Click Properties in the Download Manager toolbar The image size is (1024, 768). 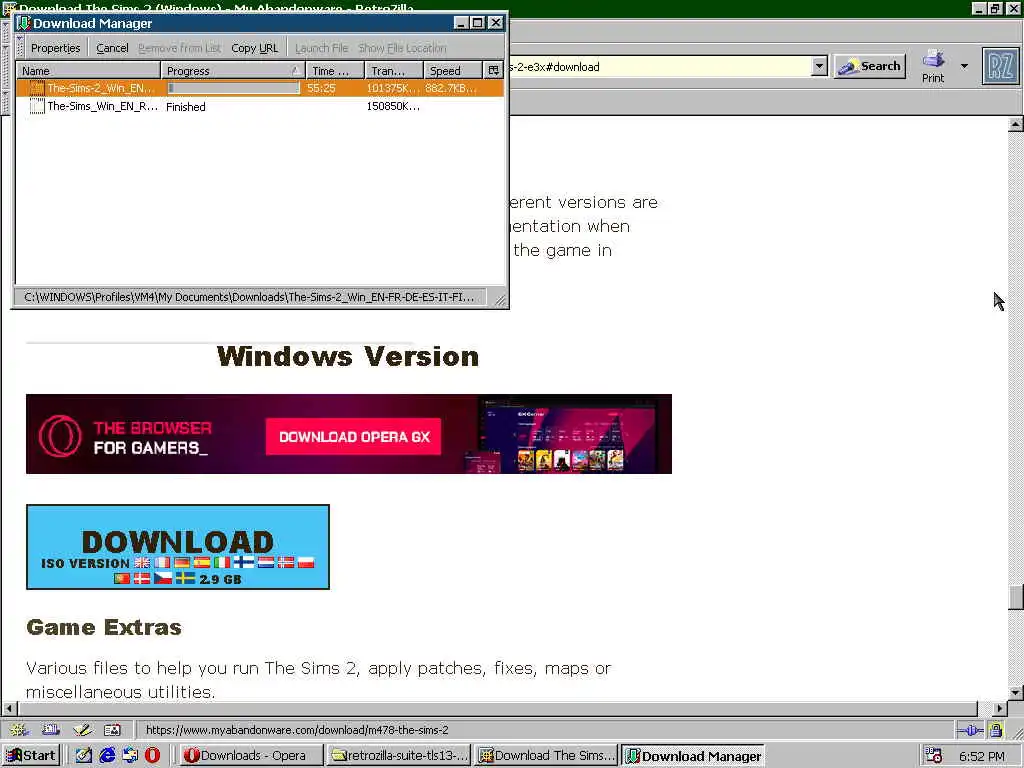pos(56,48)
